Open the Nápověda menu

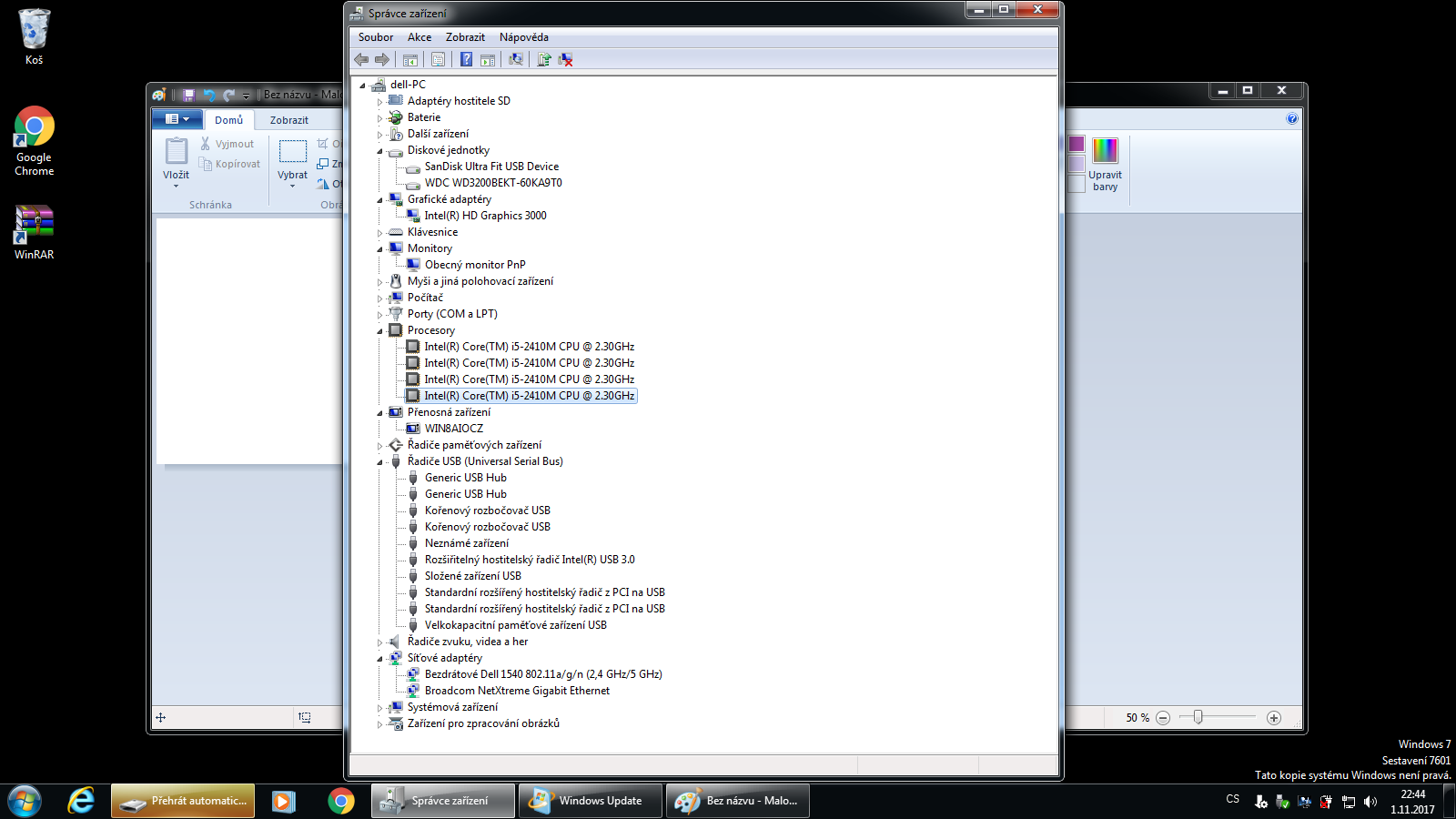coord(524,37)
